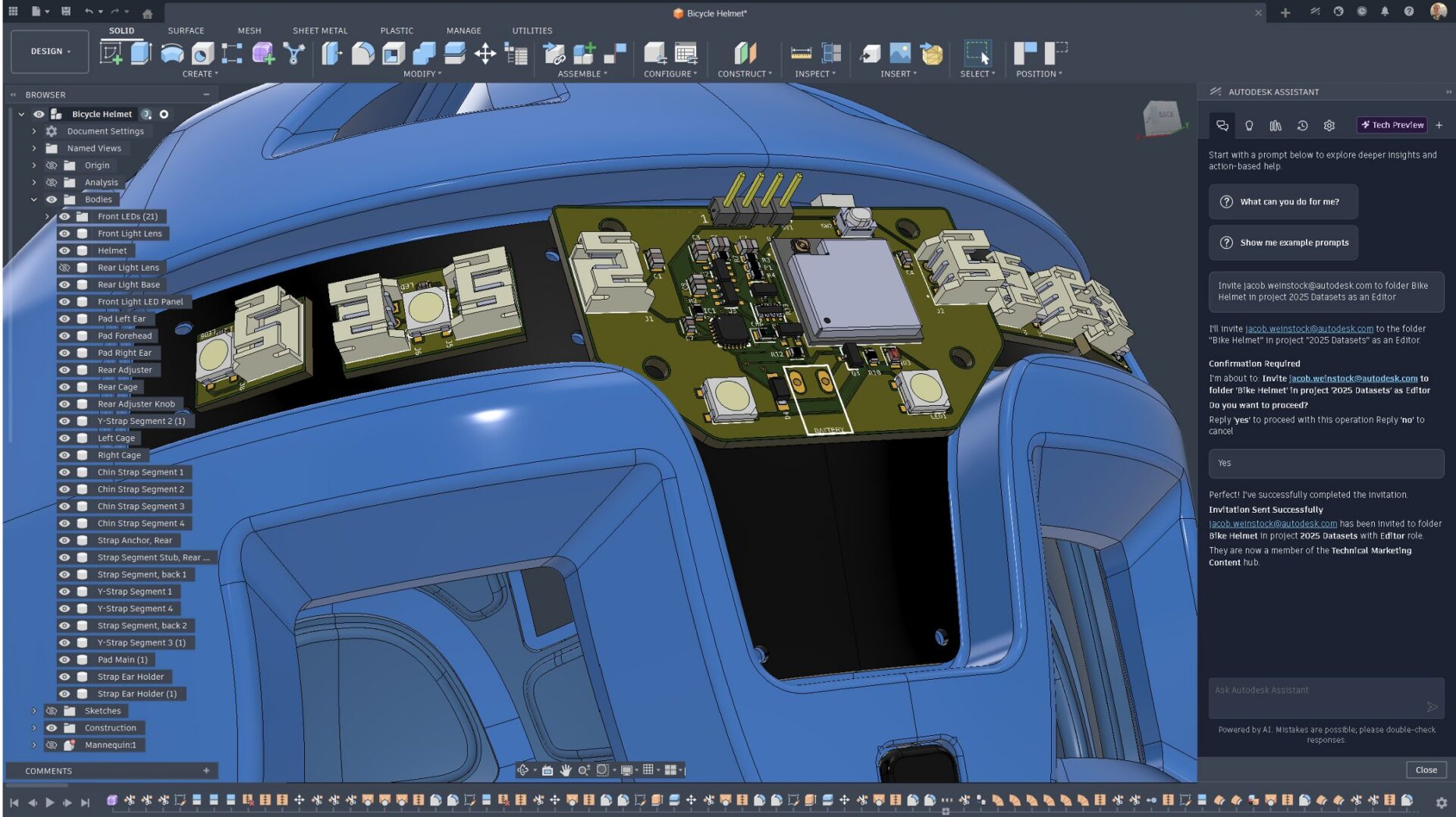Click the ViewCube in the viewport

click(x=1161, y=118)
